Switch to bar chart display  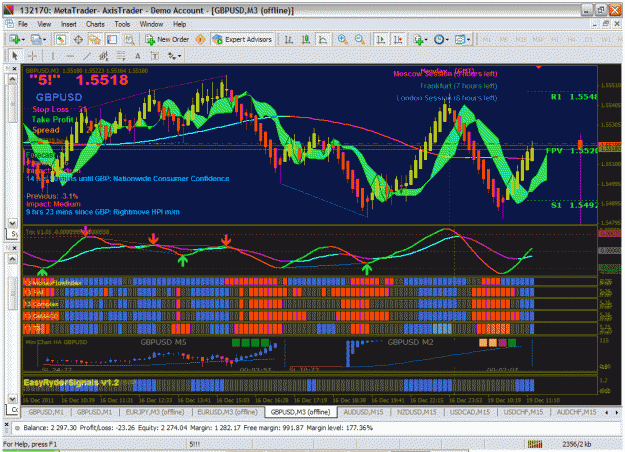click(289, 39)
